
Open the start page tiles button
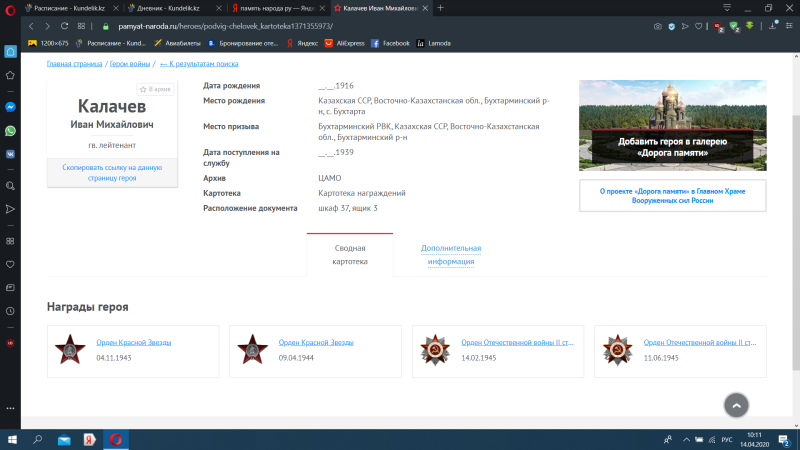[81, 26]
